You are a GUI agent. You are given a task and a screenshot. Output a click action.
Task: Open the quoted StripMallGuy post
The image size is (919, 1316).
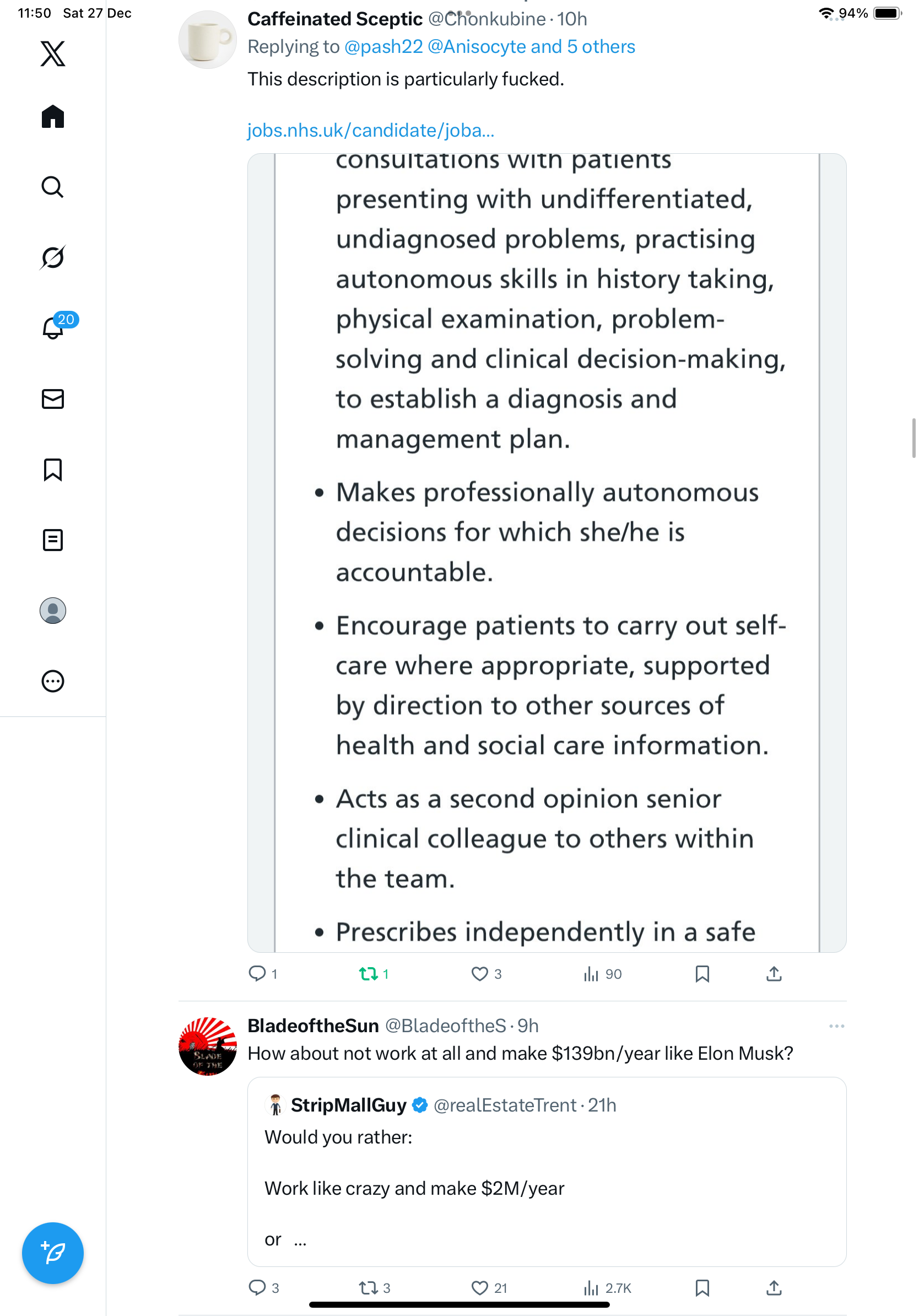pyautogui.click(x=547, y=1171)
